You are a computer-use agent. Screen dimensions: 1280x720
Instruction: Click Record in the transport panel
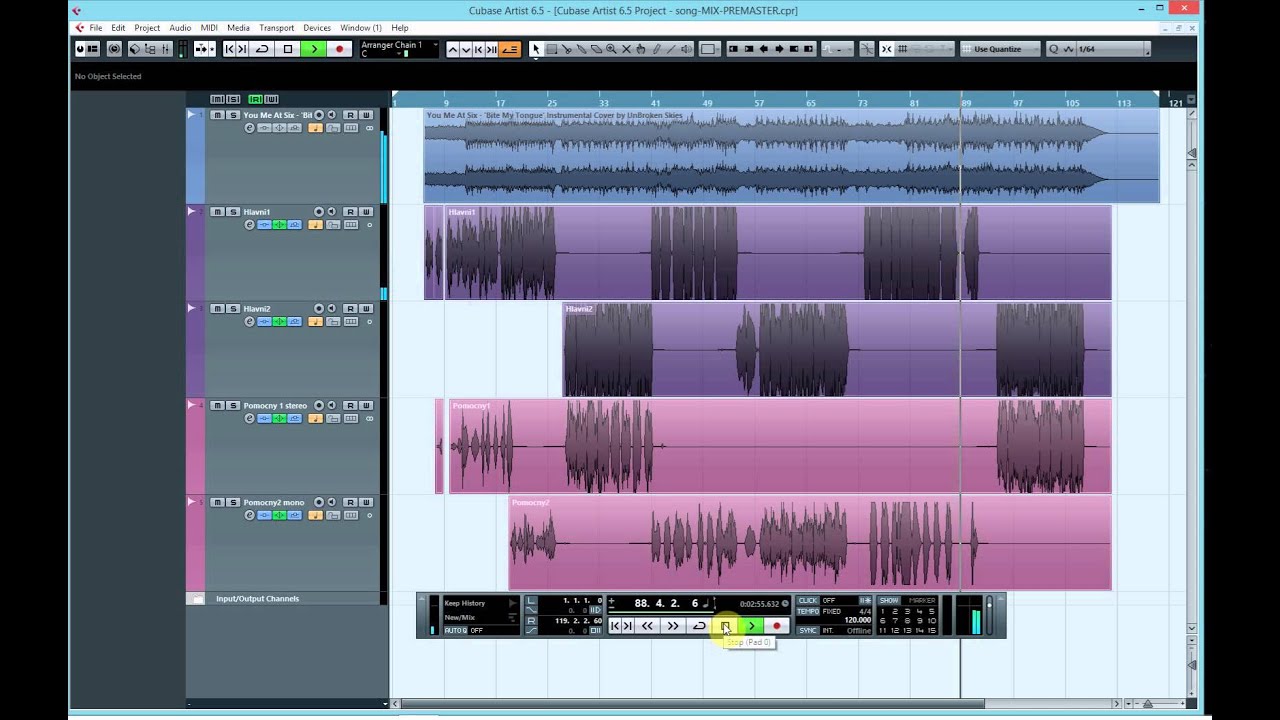(777, 626)
